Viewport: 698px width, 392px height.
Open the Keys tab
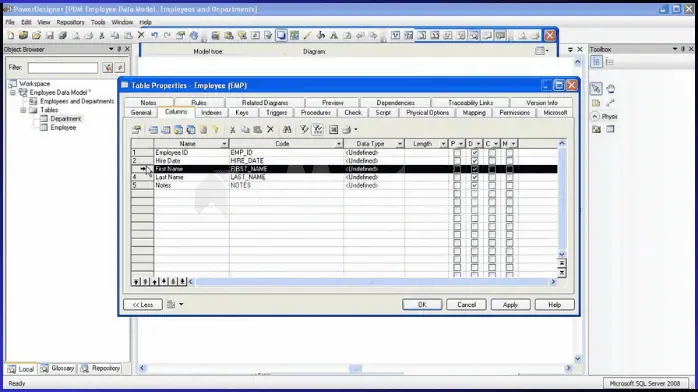pos(242,113)
